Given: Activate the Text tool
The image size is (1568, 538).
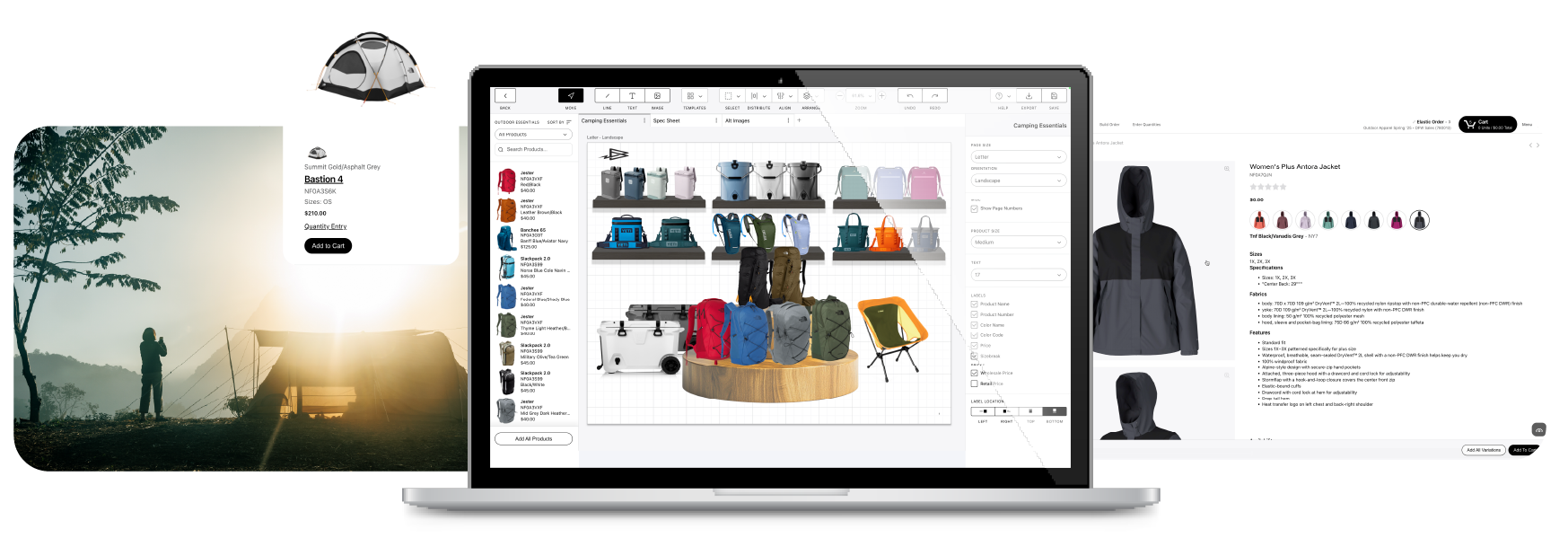Looking at the screenshot, I should click(632, 96).
